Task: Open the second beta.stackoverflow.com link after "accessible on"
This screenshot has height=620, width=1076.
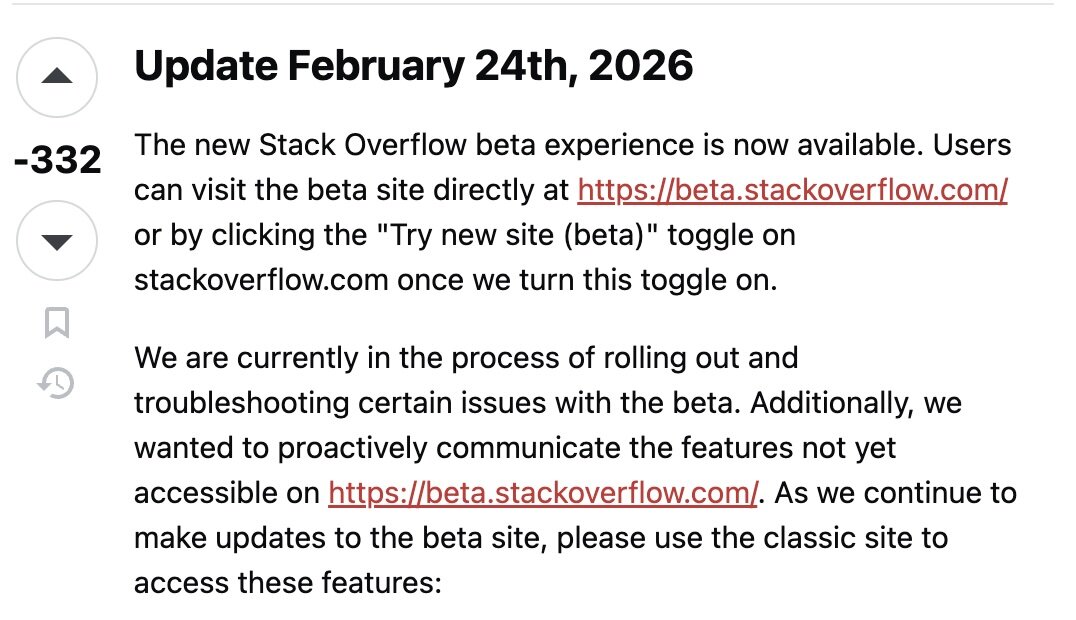Action: 543,493
